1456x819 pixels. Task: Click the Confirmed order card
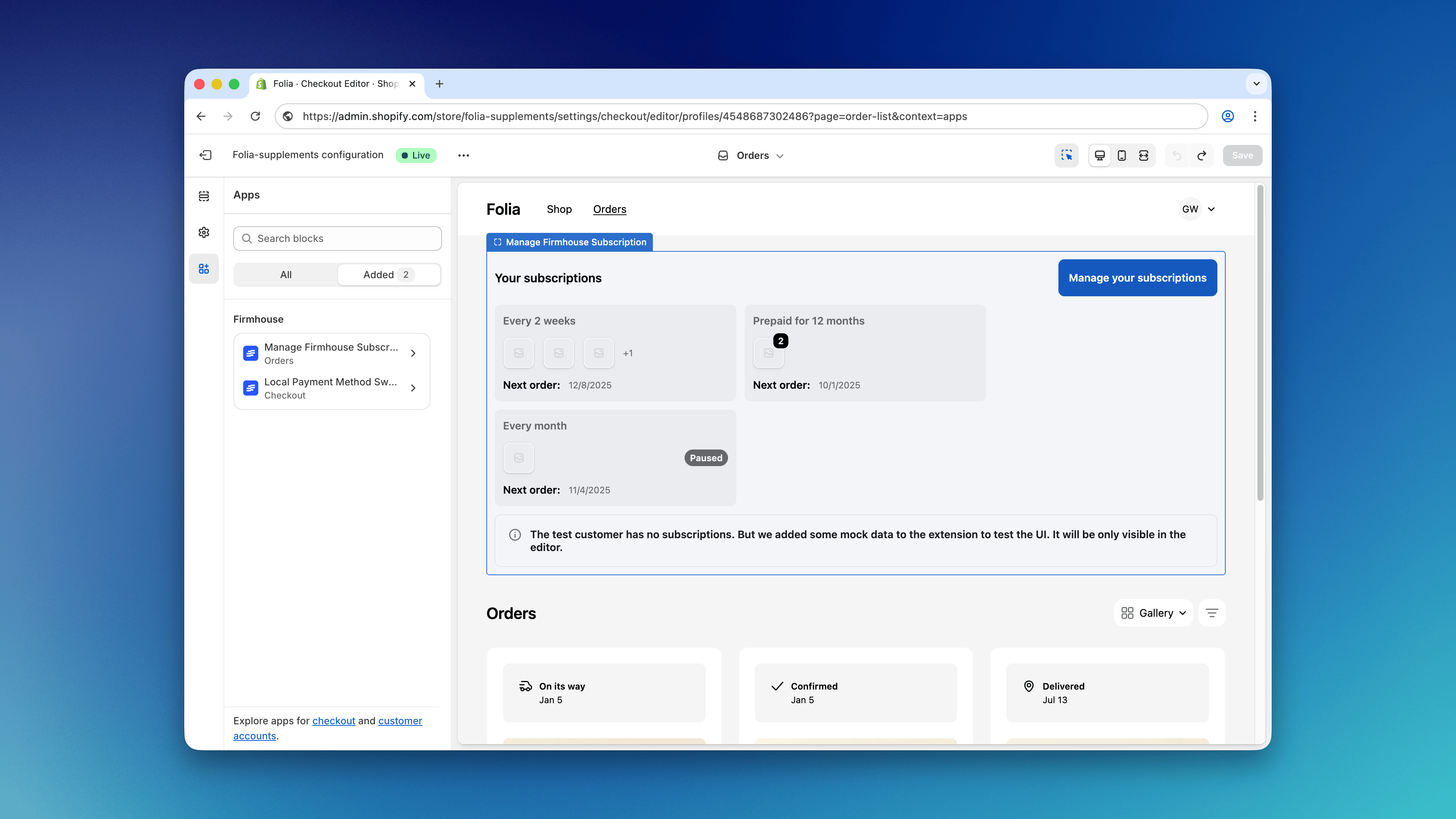(x=855, y=693)
